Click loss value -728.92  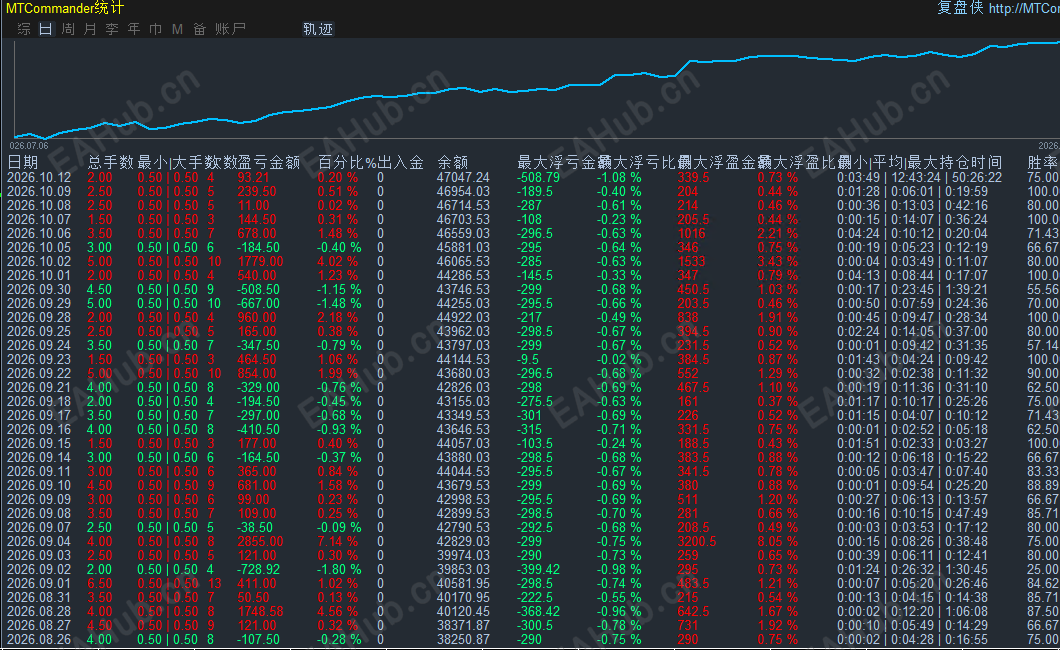click(x=258, y=569)
